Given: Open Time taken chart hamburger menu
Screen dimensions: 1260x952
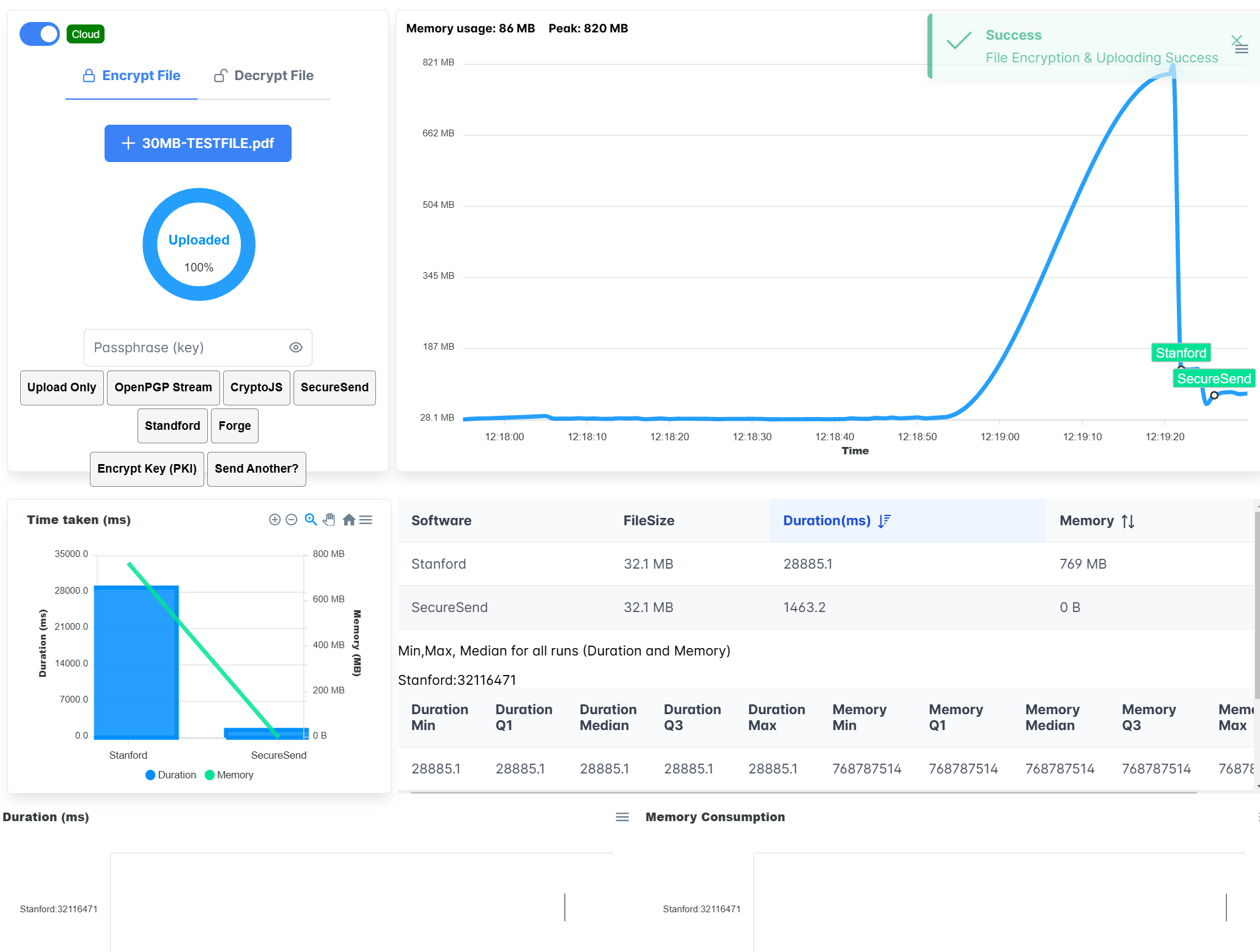Looking at the screenshot, I should click(366, 520).
